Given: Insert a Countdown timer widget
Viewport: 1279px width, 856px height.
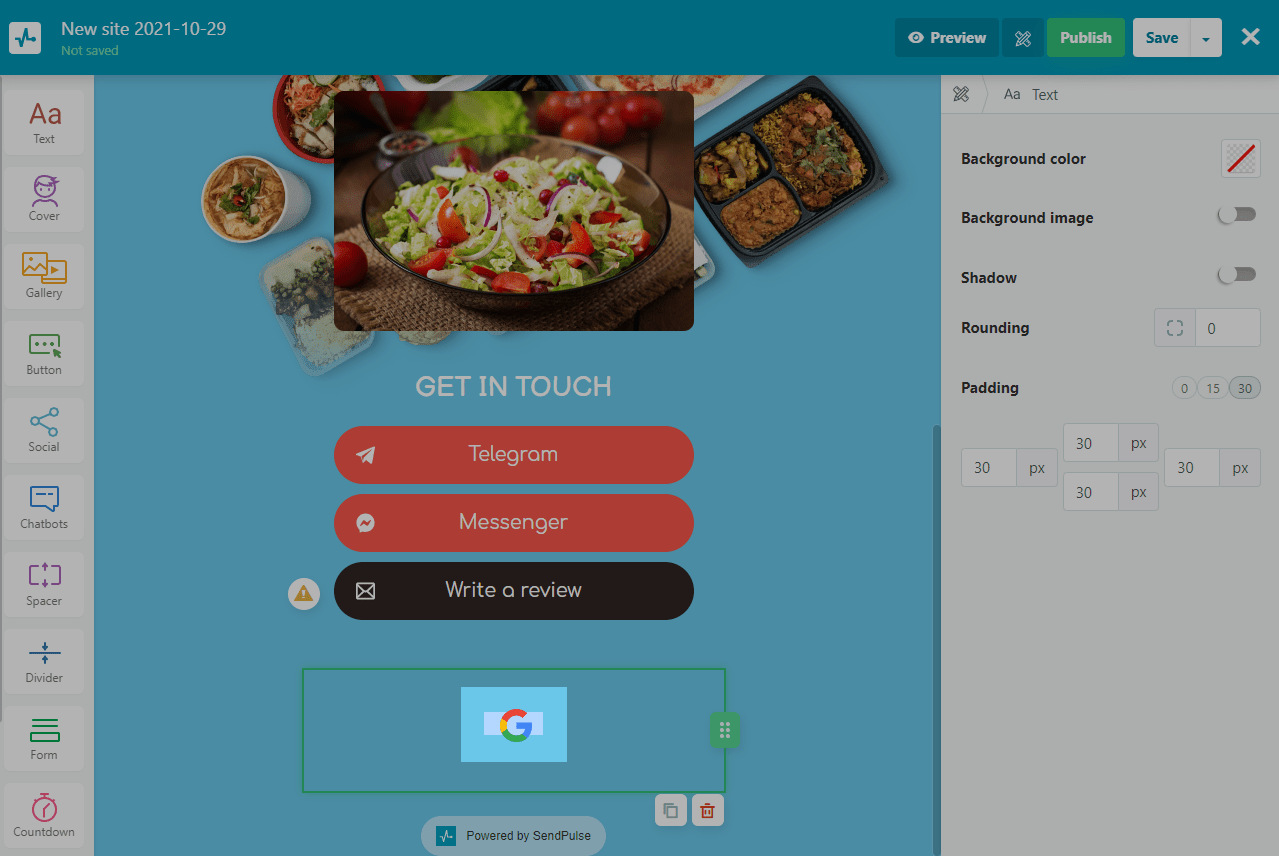Looking at the screenshot, I should point(44,815).
